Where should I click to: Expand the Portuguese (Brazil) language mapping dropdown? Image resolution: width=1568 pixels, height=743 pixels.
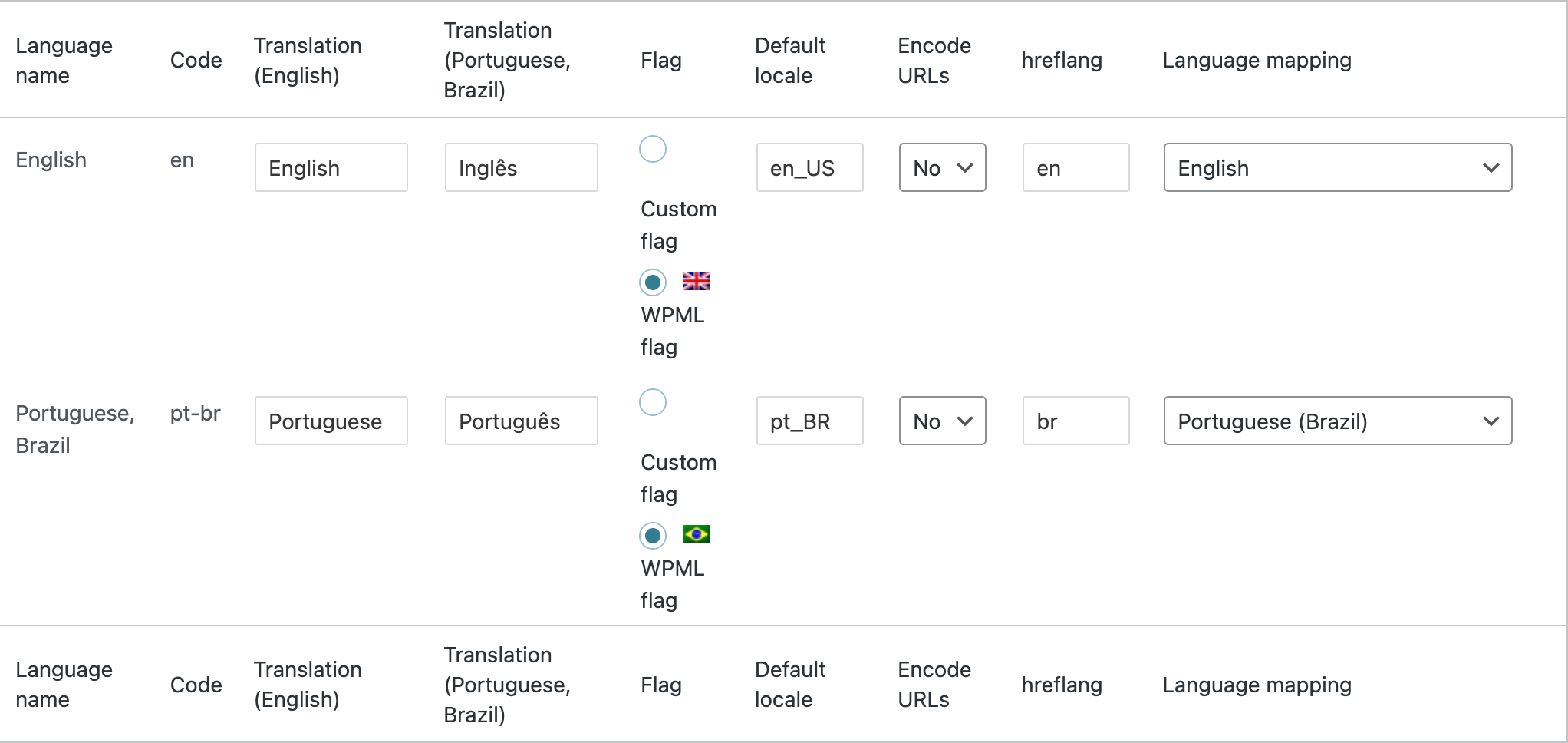tap(1337, 421)
